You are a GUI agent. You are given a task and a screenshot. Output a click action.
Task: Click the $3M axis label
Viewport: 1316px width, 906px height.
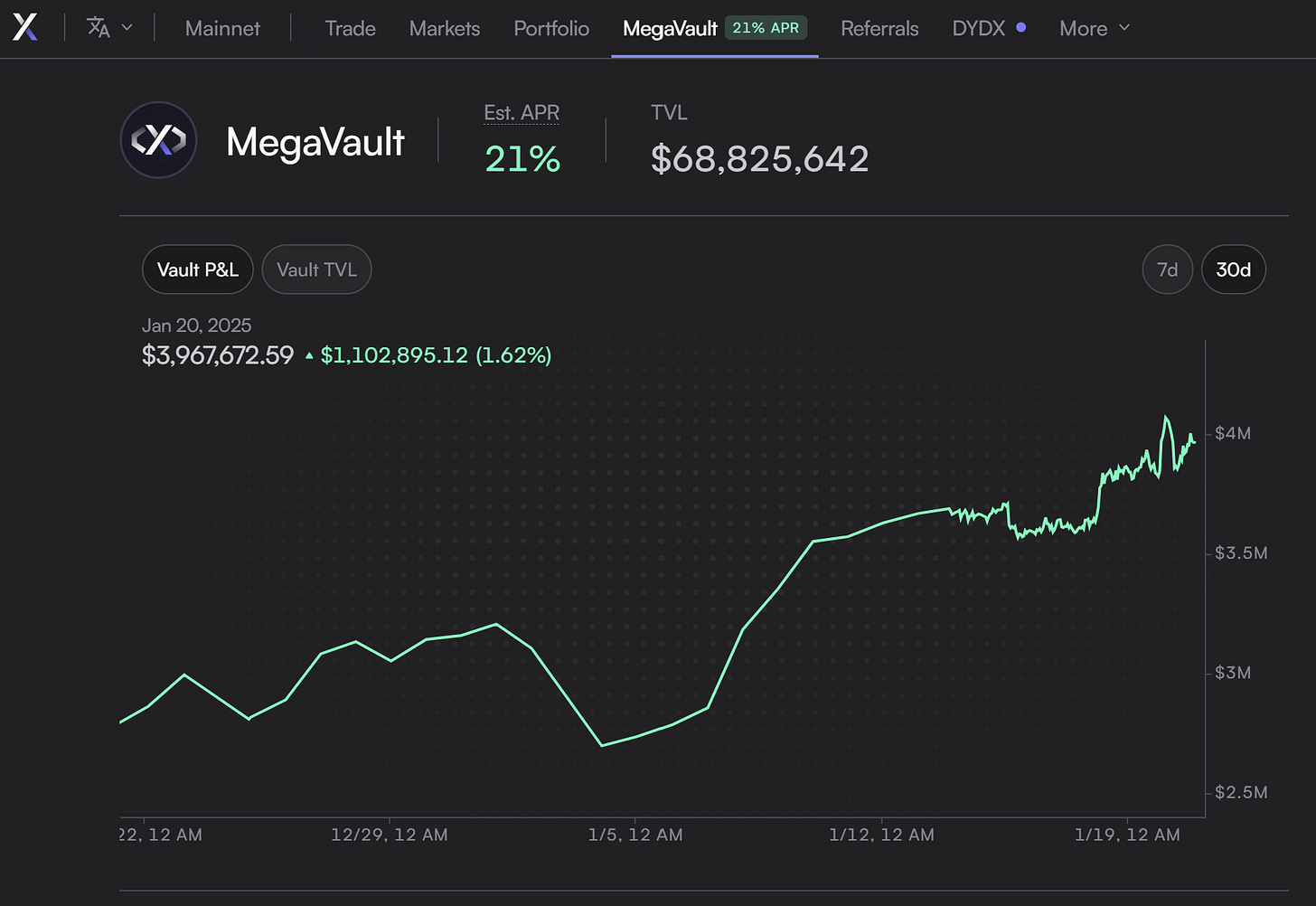[1233, 673]
